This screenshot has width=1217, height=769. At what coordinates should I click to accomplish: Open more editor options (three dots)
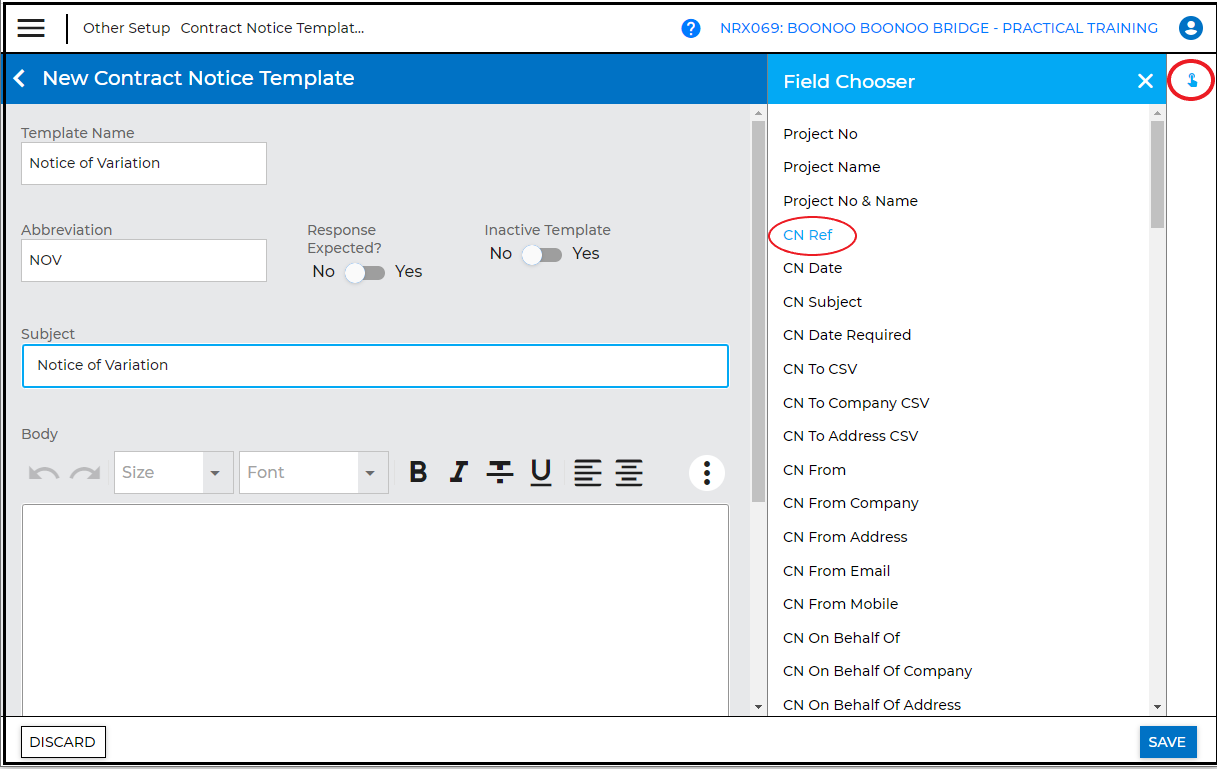click(707, 472)
